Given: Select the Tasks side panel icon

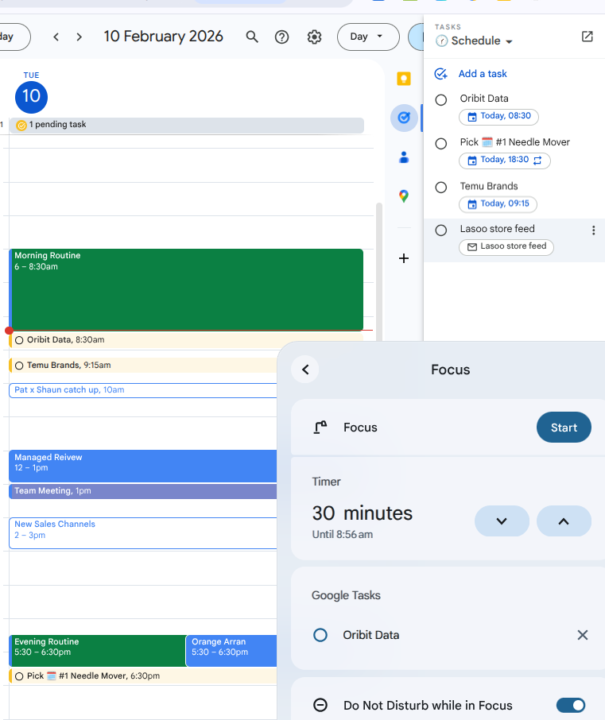Looking at the screenshot, I should (x=404, y=118).
